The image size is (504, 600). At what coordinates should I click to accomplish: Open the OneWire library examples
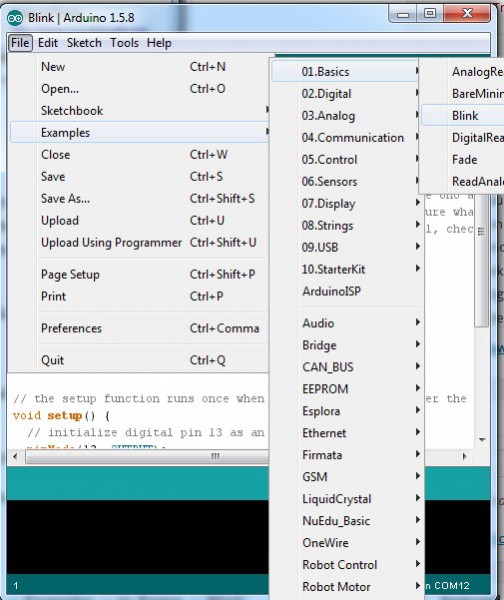[x=346, y=543]
